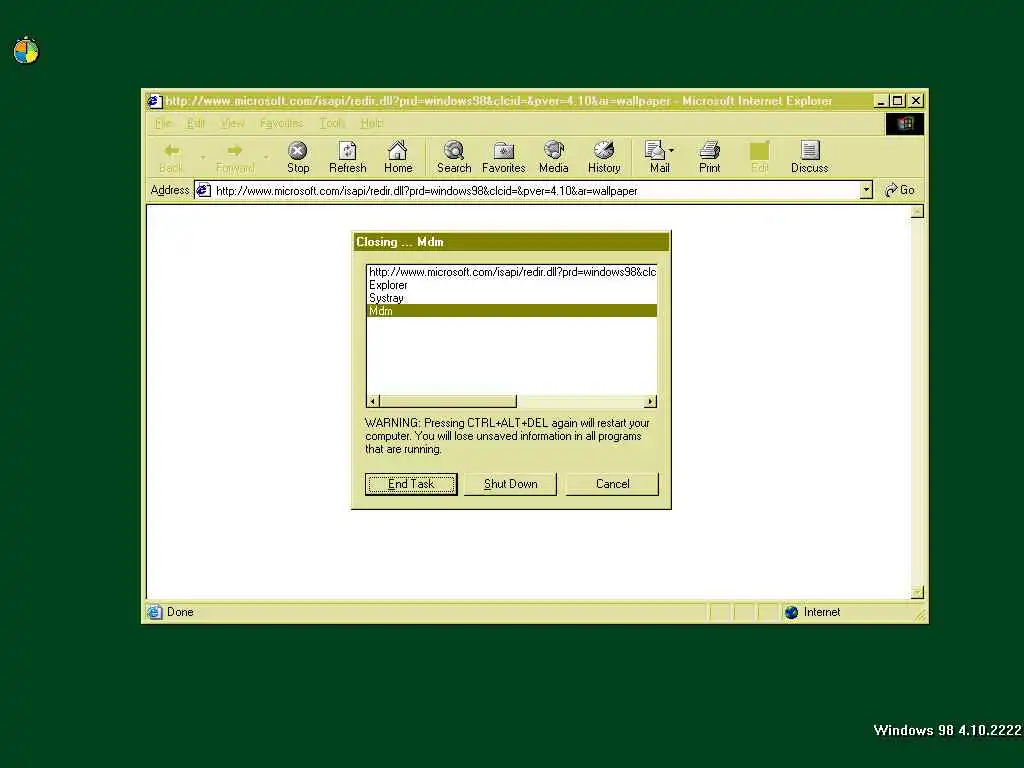Open the Help menu

[372, 123]
